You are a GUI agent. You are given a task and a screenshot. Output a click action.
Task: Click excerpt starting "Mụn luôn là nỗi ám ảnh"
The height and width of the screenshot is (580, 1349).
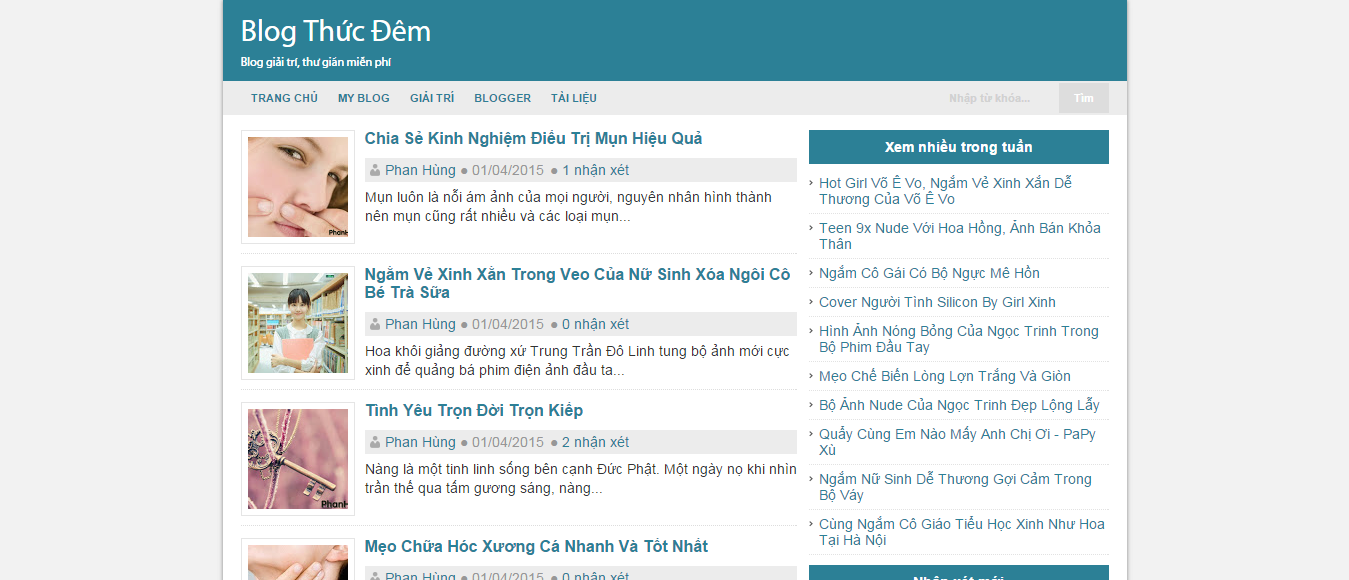tap(568, 206)
